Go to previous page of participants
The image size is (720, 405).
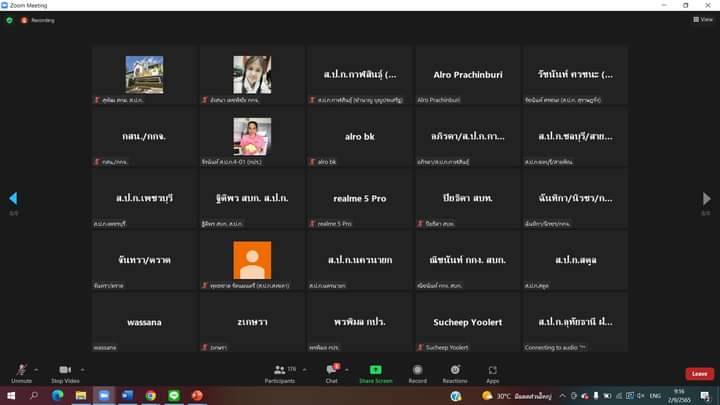pyautogui.click(x=13, y=199)
